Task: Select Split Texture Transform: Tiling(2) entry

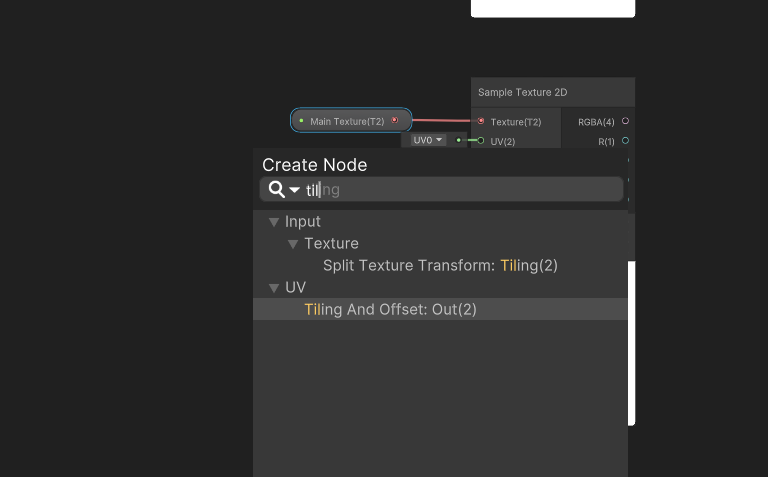Action: pyautogui.click(x=440, y=266)
